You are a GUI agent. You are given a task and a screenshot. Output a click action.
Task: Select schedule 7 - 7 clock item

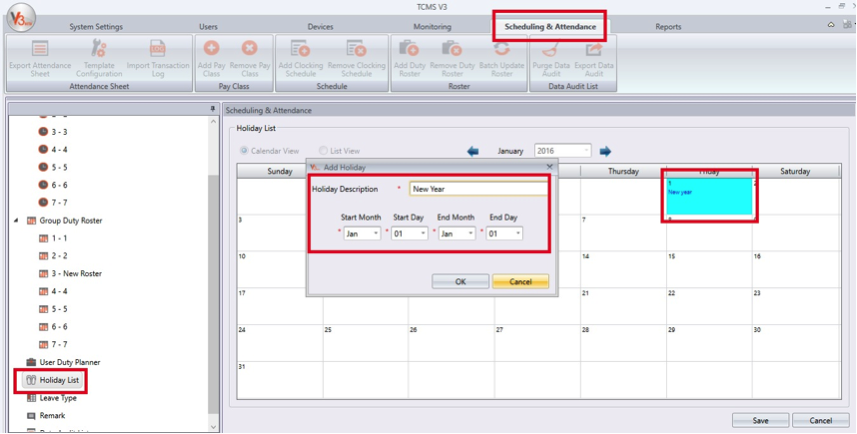[53, 202]
